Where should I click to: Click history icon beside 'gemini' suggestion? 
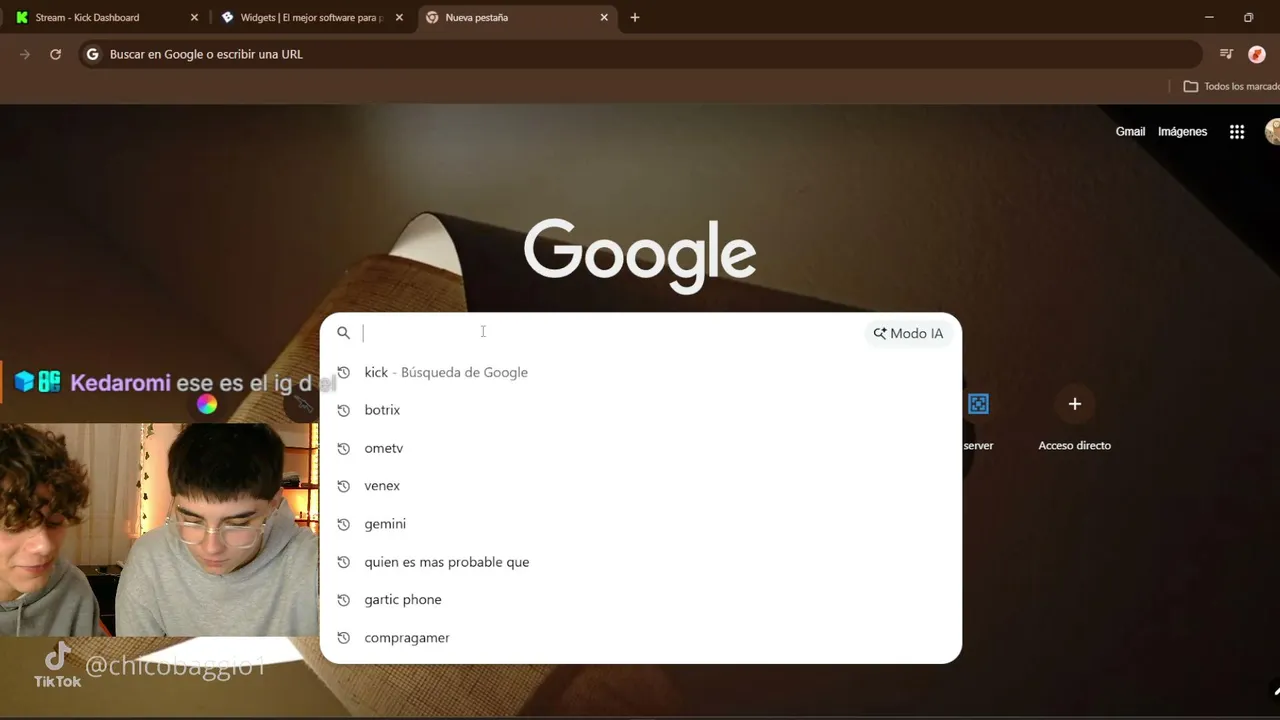(x=343, y=524)
